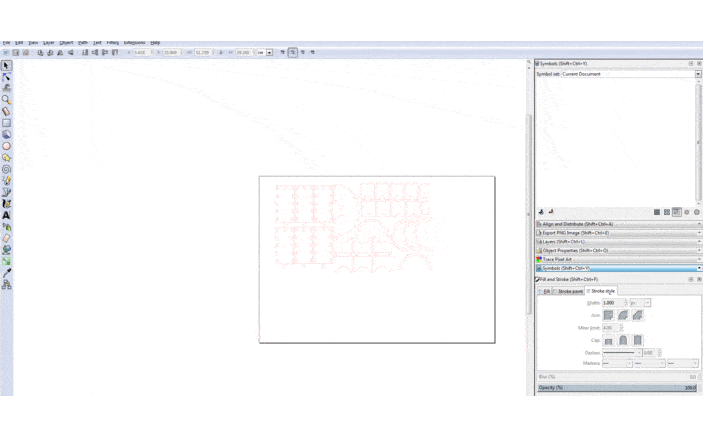This screenshot has width=703, height=437.
Task: Open the end markers dropdown
Action: 683,363
